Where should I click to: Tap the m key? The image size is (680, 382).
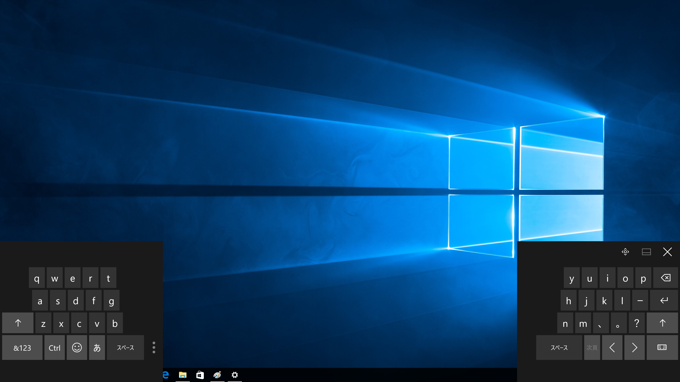click(x=583, y=323)
